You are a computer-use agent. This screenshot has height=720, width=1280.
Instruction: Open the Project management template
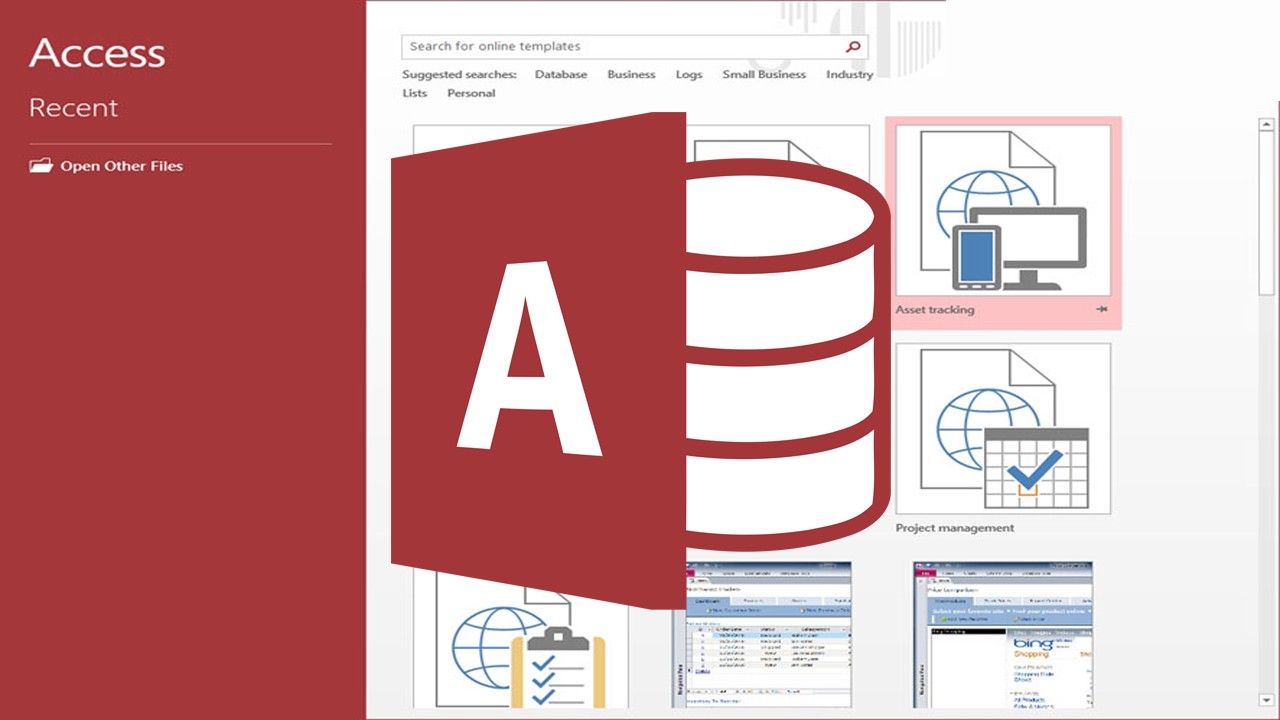click(x=1003, y=430)
